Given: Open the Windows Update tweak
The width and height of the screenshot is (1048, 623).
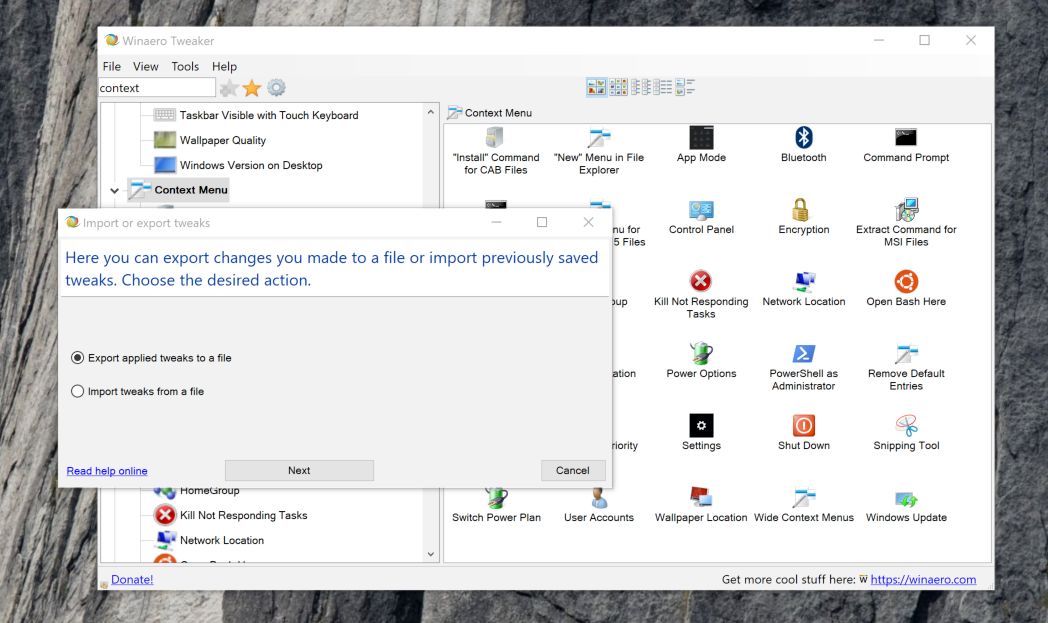Looking at the screenshot, I should (x=906, y=505).
